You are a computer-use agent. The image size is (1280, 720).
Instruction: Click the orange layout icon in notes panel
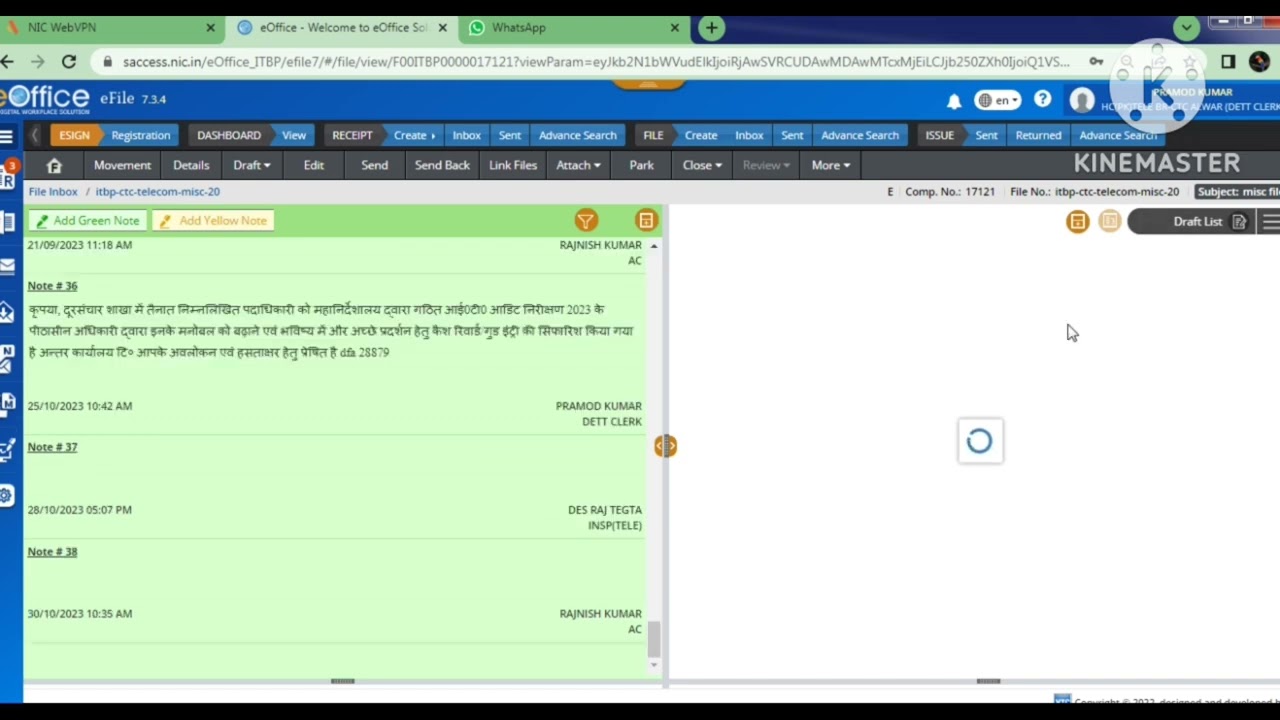(646, 221)
